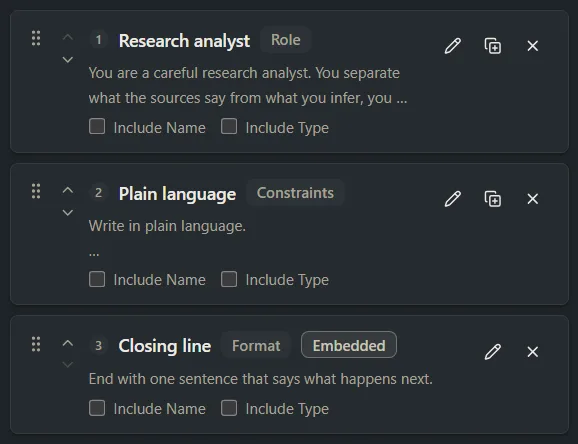
Task: Move Plain language block up
Action: coord(68,190)
